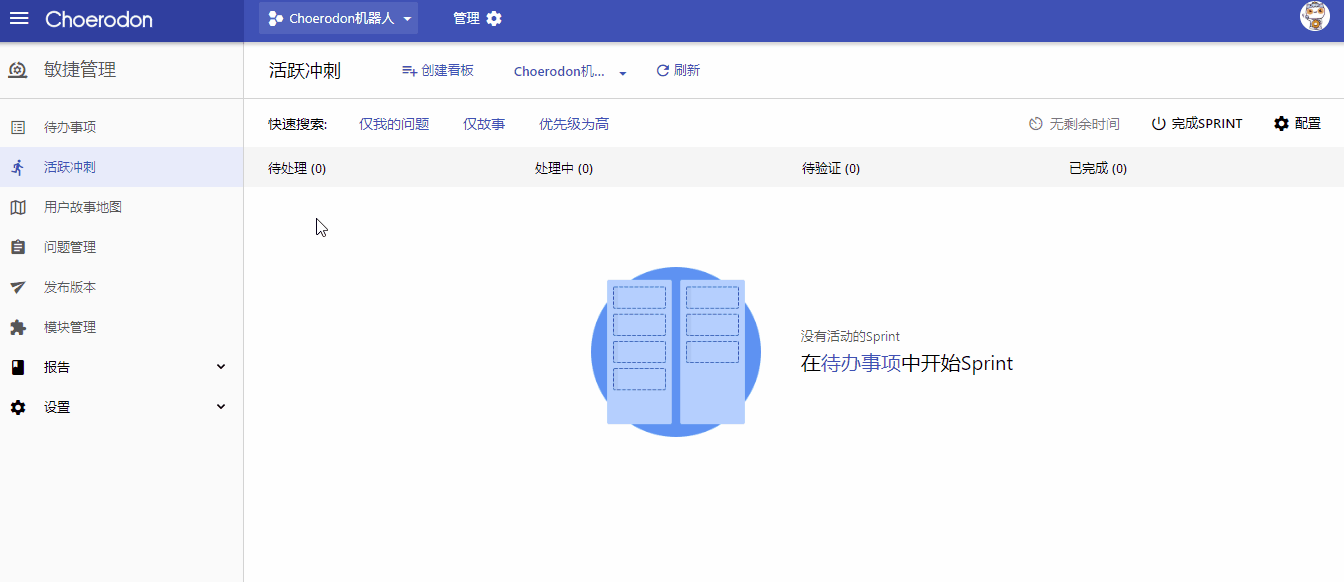Expand the Reports (报告) menu
Viewport: 1344px width, 582px height.
coord(221,367)
